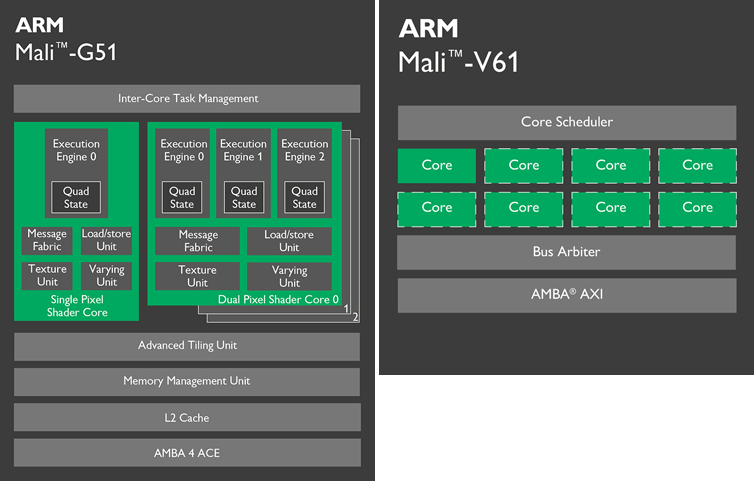Click Quad State under Dual Core's Execution Engine 0
This screenshot has height=481, width=754.
pyautogui.click(x=182, y=197)
